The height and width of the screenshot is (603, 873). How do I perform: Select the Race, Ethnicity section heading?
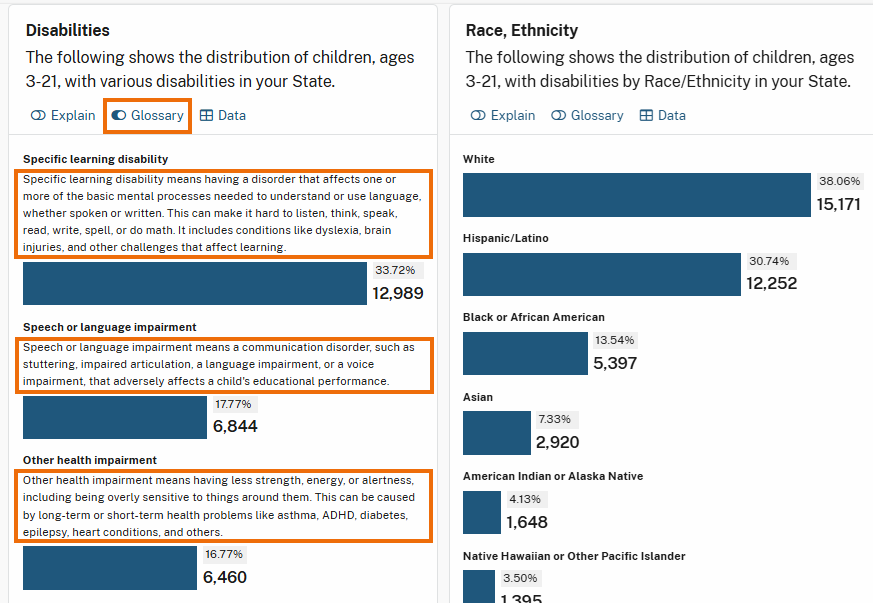click(x=520, y=30)
